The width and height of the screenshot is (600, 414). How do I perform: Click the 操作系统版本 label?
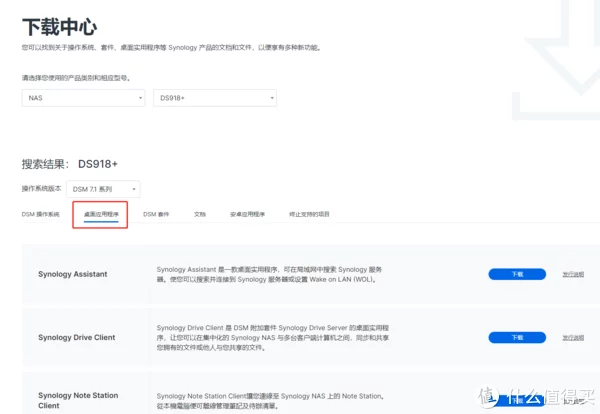click(x=41, y=188)
